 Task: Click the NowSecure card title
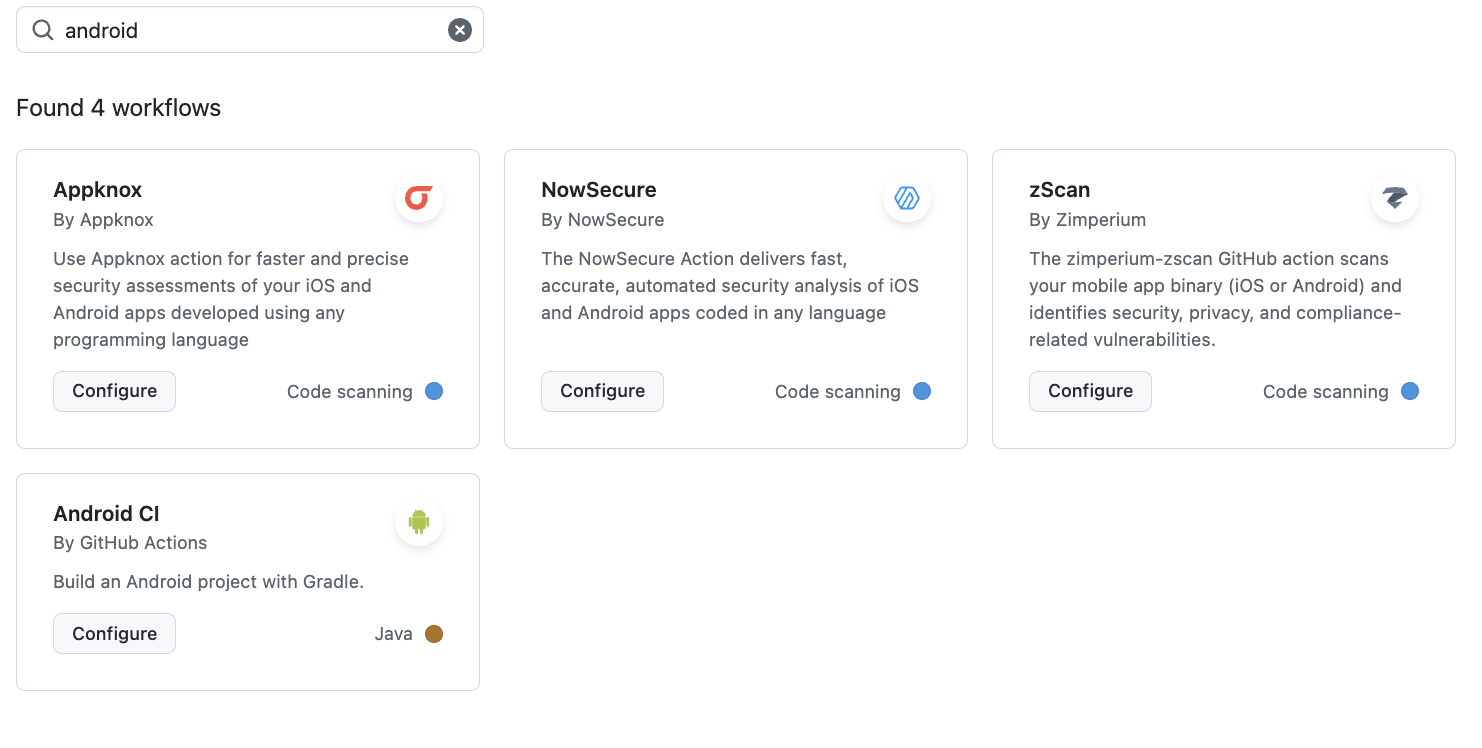(x=599, y=190)
